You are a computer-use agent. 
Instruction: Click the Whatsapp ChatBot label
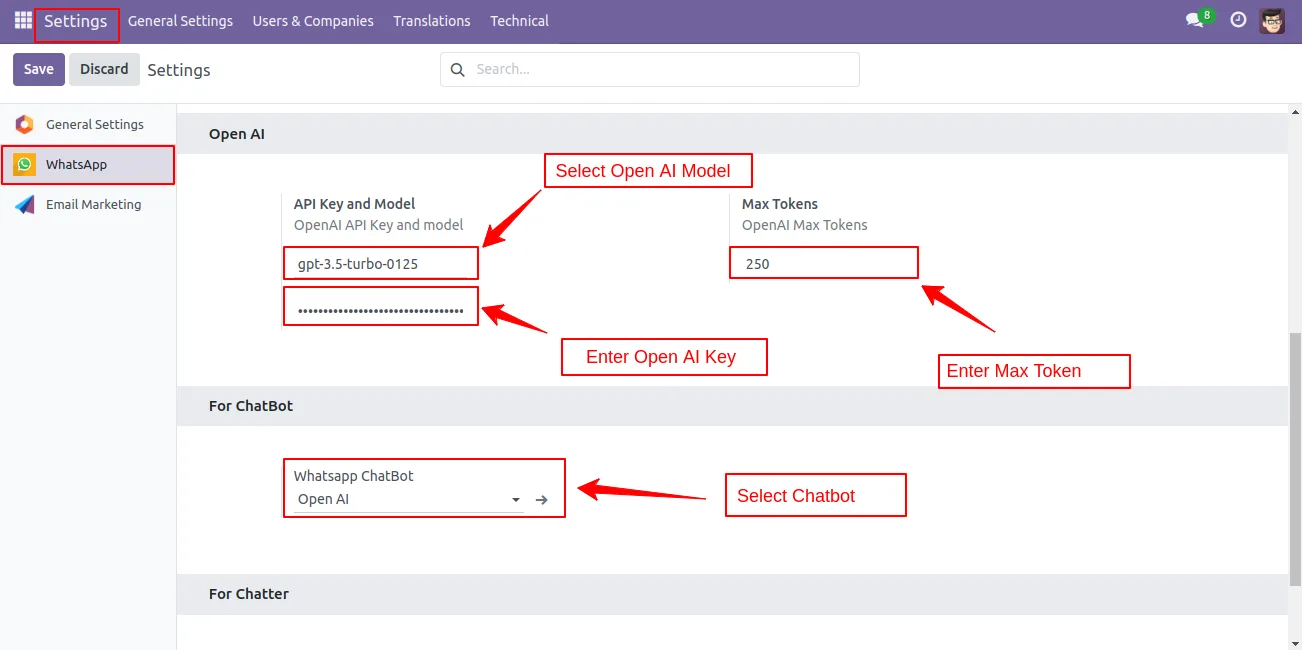[354, 476]
